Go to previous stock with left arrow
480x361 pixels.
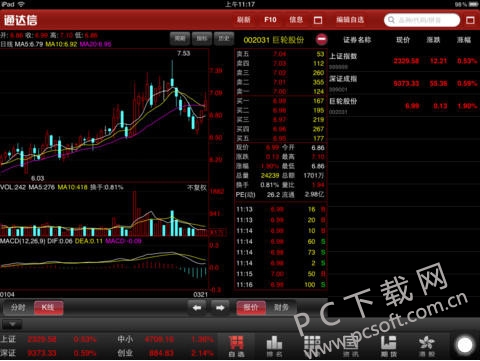point(197,307)
